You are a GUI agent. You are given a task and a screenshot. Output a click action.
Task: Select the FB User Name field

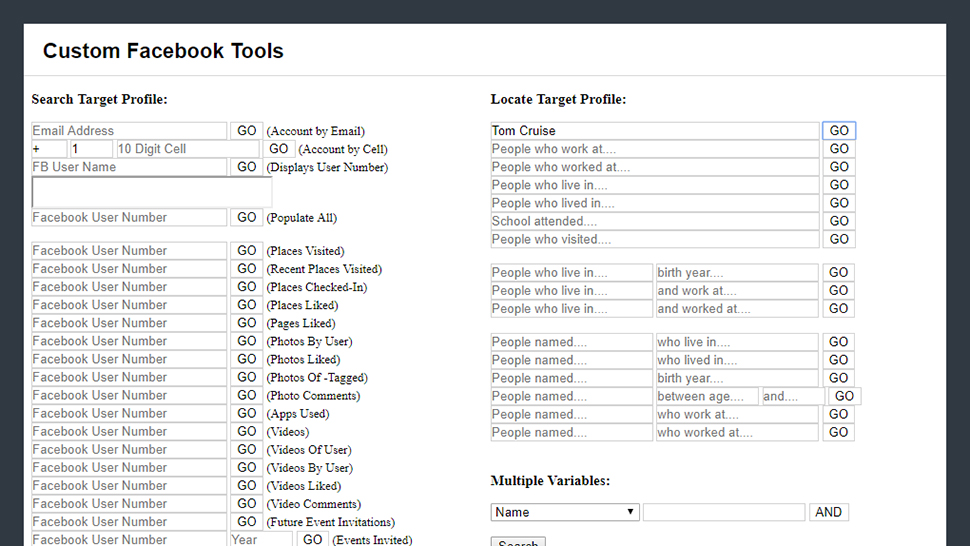pos(129,167)
